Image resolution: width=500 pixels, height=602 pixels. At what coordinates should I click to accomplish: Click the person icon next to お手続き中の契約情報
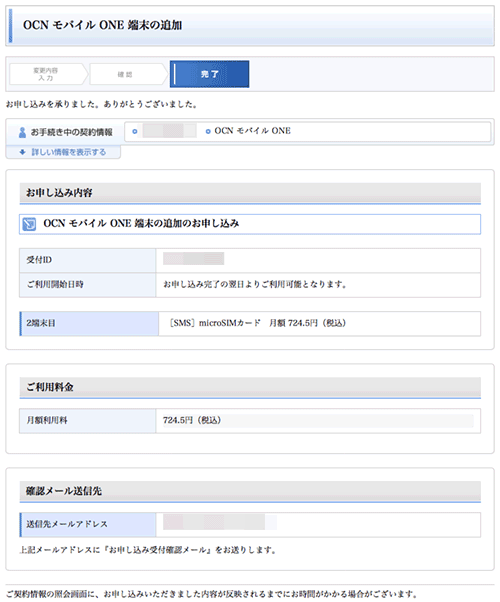point(22,132)
